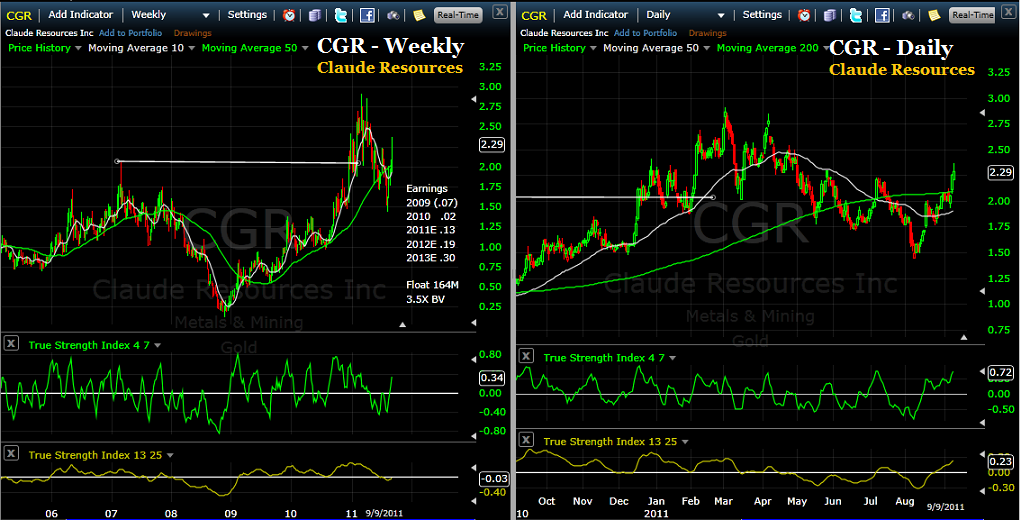Share Daily chart via Twitter icon

[x=856, y=14]
